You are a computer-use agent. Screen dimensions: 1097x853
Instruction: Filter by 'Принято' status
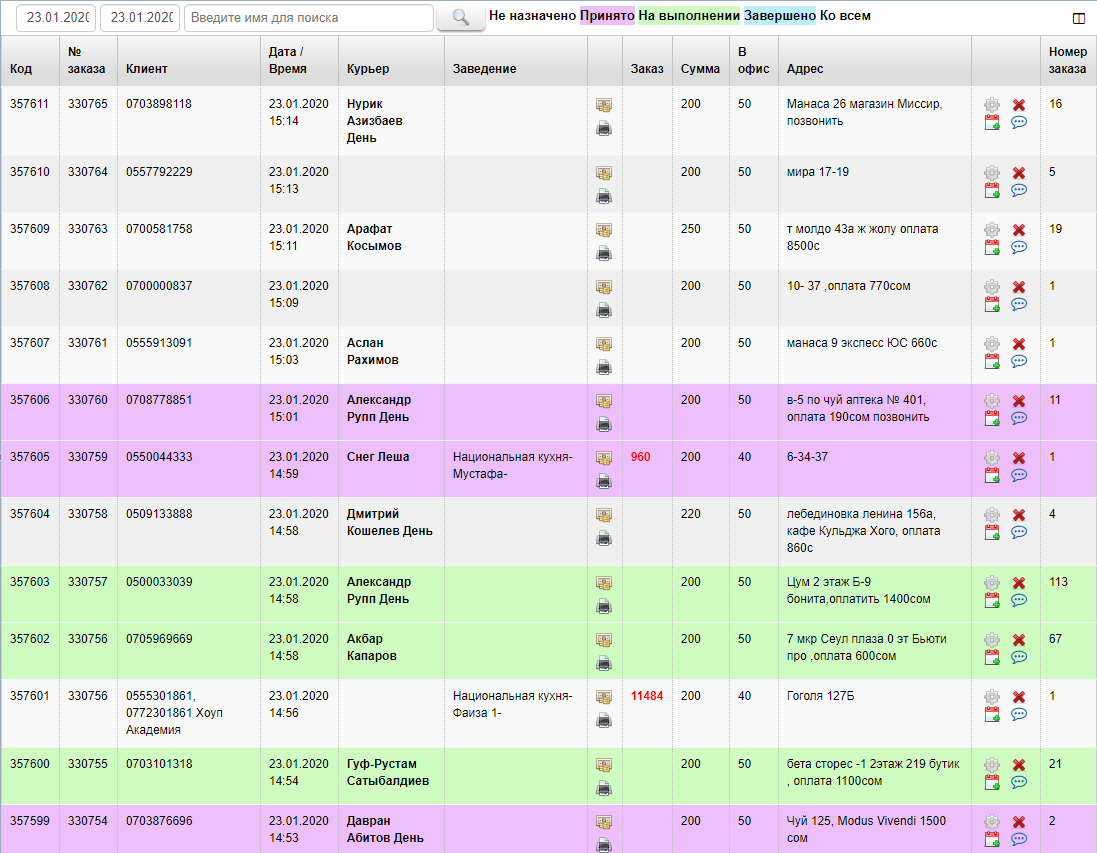click(607, 15)
